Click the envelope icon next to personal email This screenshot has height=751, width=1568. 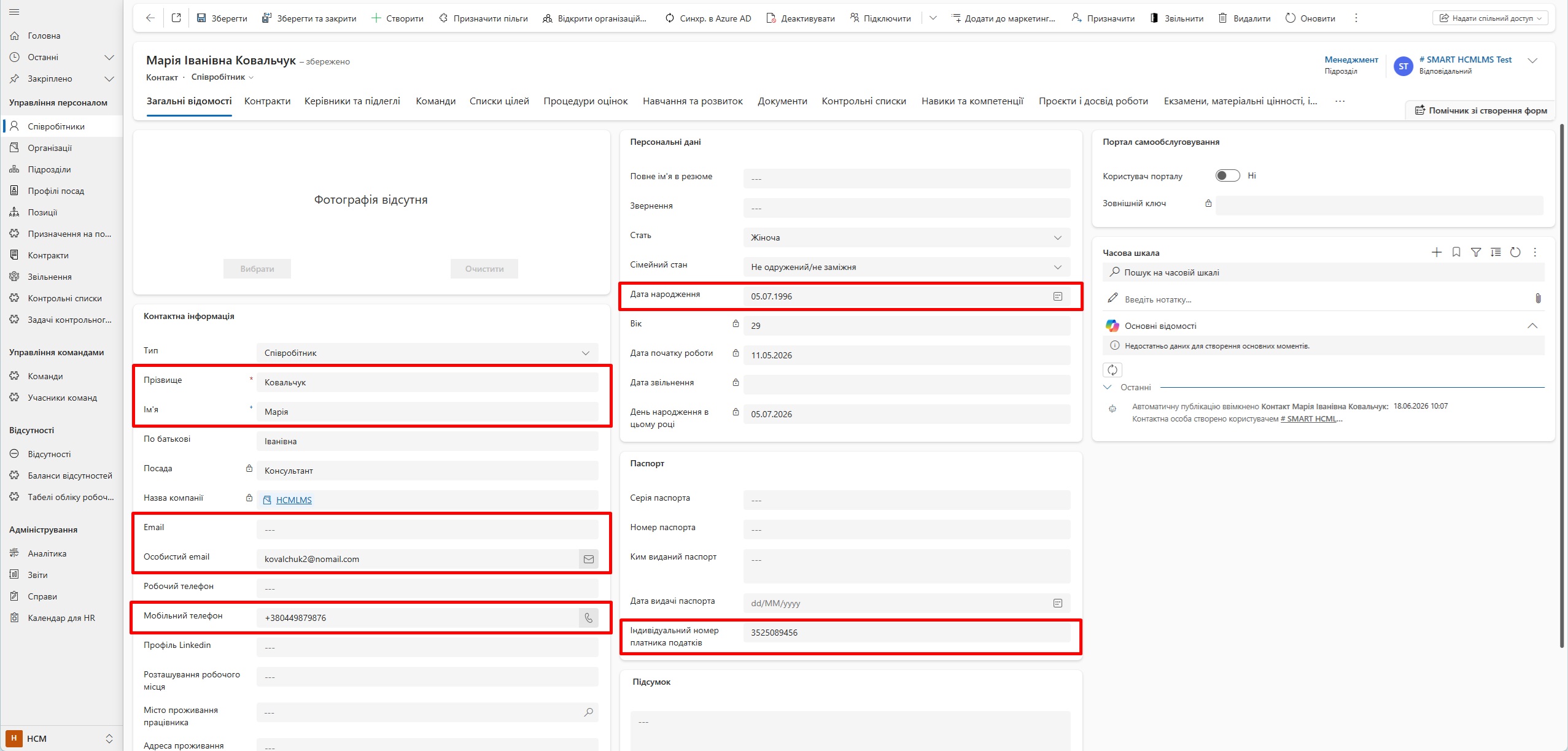589,559
